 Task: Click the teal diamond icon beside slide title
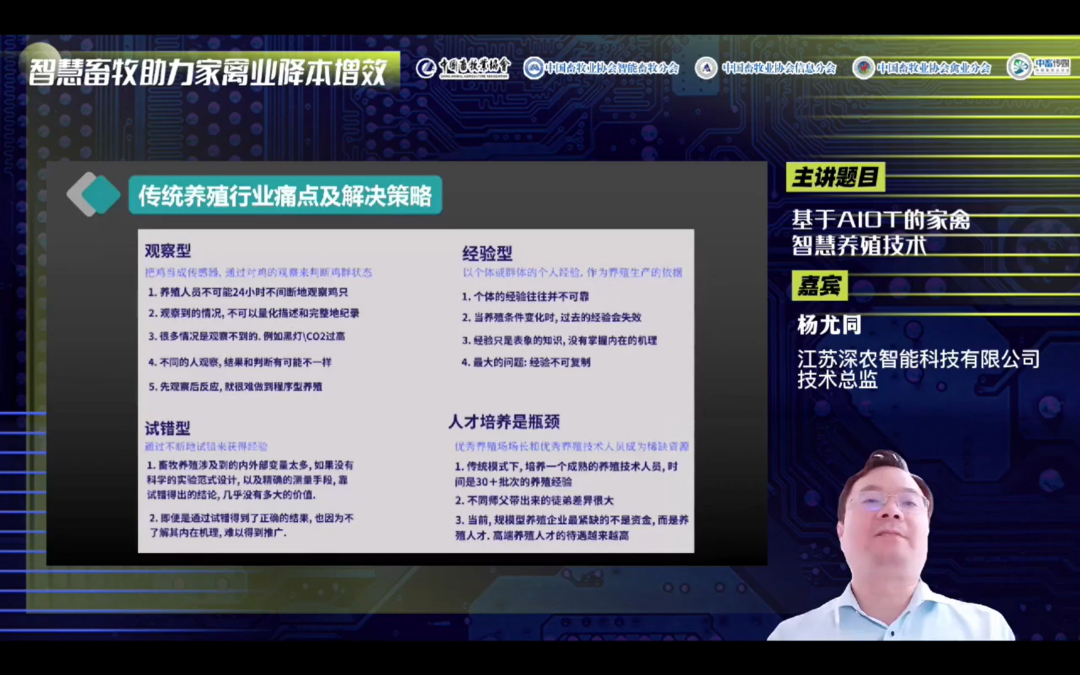point(94,194)
